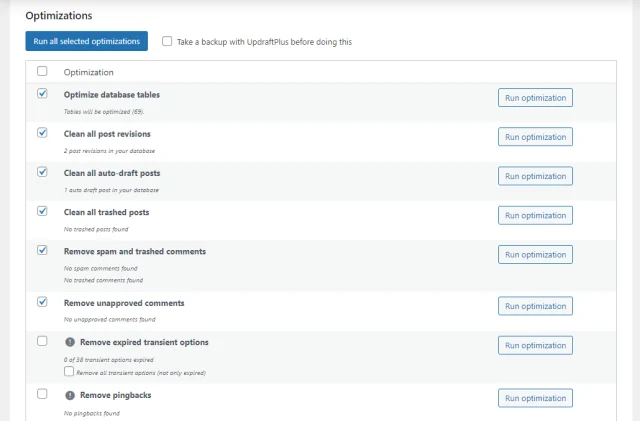This screenshot has width=640, height=421.
Task: Toggle the select-all Optimization header checkbox
Action: pos(42,72)
